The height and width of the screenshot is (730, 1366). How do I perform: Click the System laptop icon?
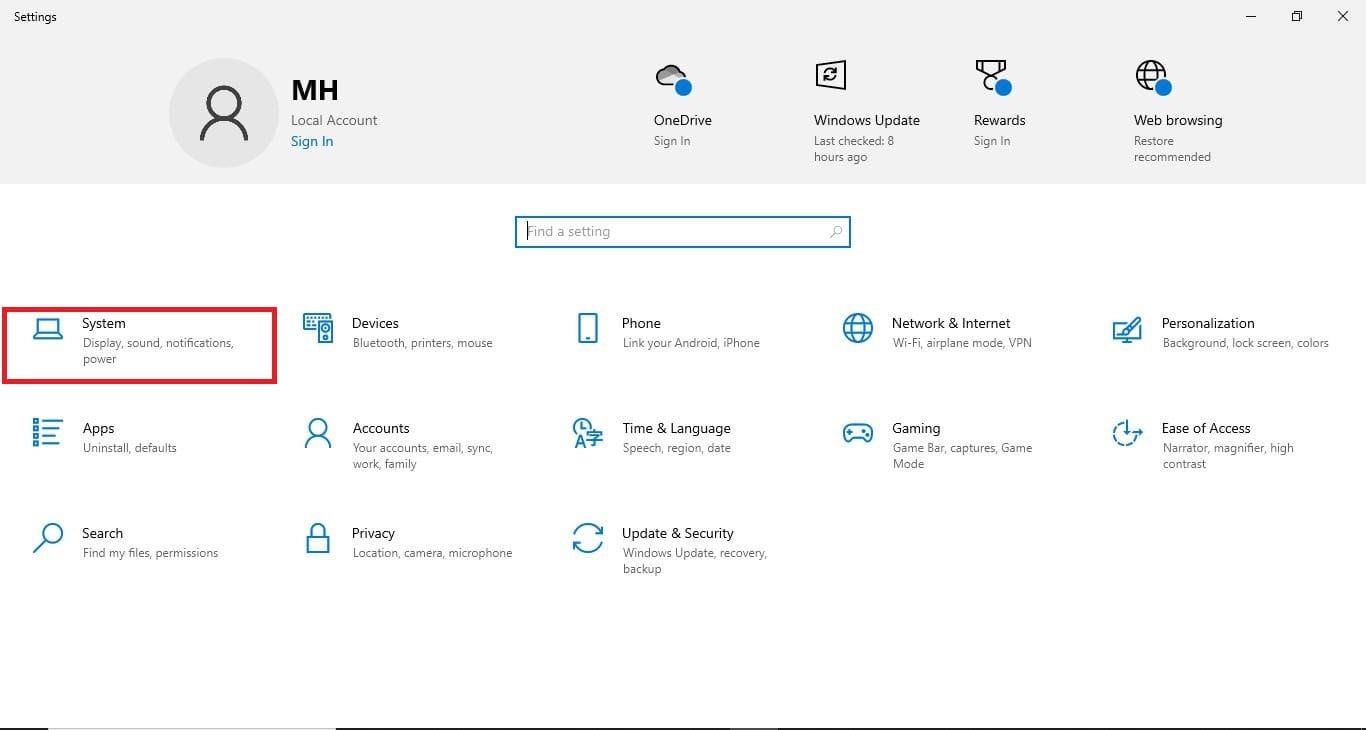click(48, 329)
